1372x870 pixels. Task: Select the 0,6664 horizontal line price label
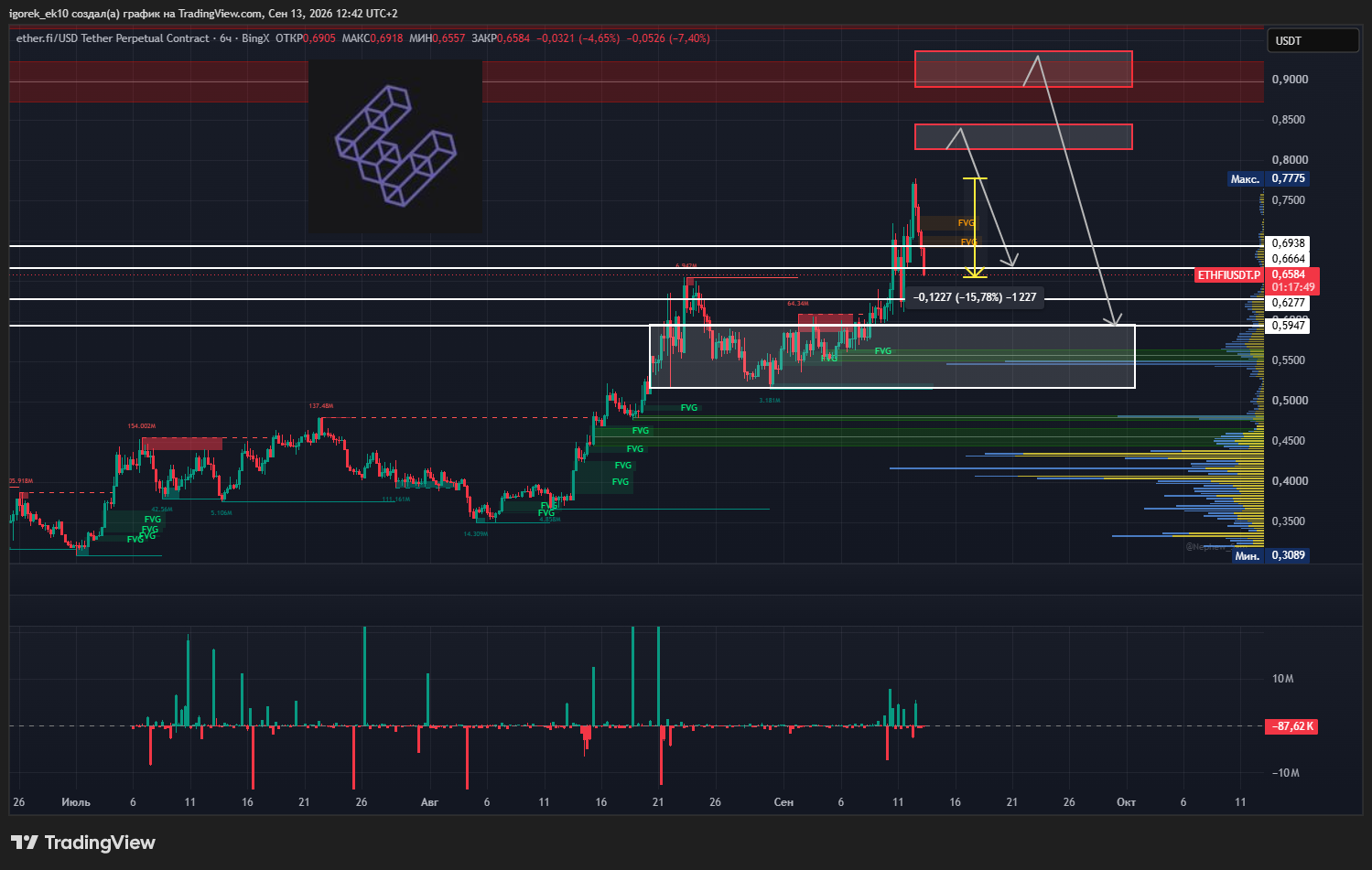click(1288, 259)
